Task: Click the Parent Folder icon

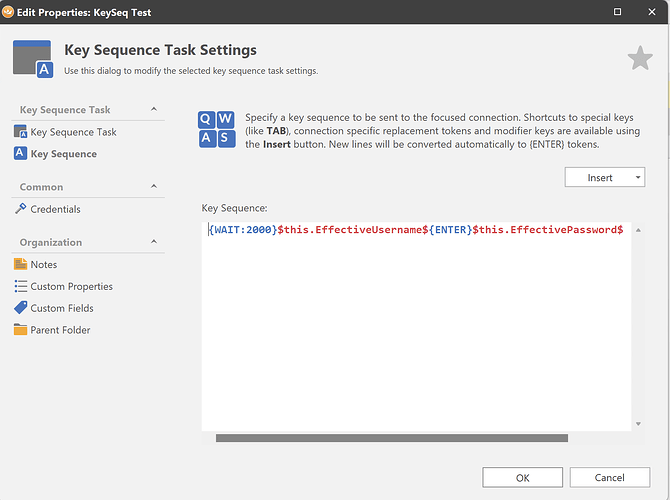Action: [x=21, y=330]
